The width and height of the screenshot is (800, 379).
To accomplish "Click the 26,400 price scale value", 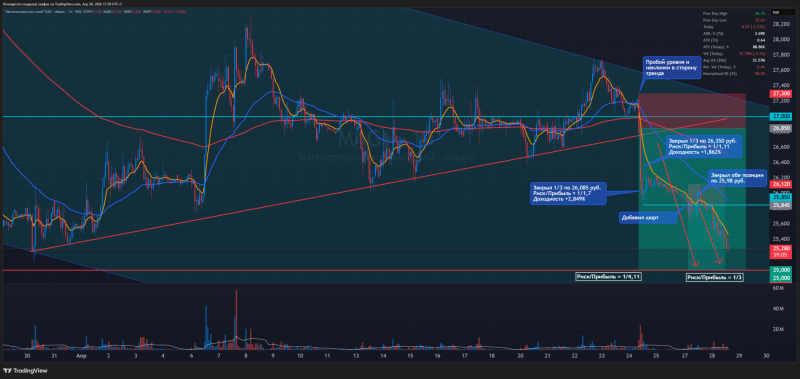I will click(x=782, y=163).
